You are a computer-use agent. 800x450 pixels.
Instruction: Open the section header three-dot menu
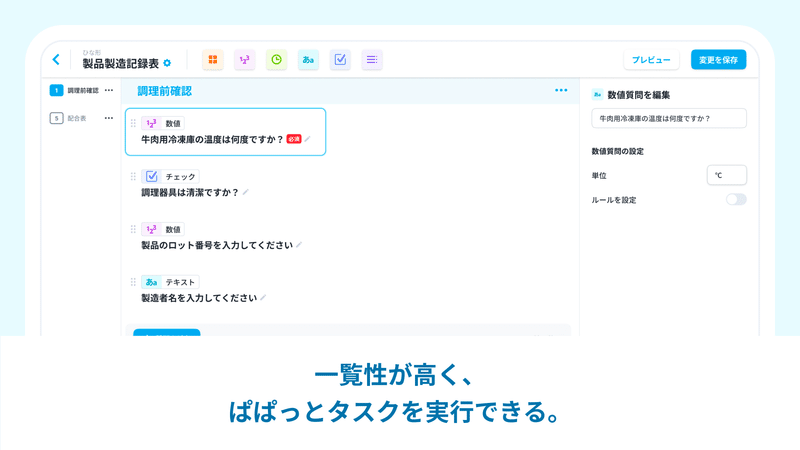(x=561, y=90)
